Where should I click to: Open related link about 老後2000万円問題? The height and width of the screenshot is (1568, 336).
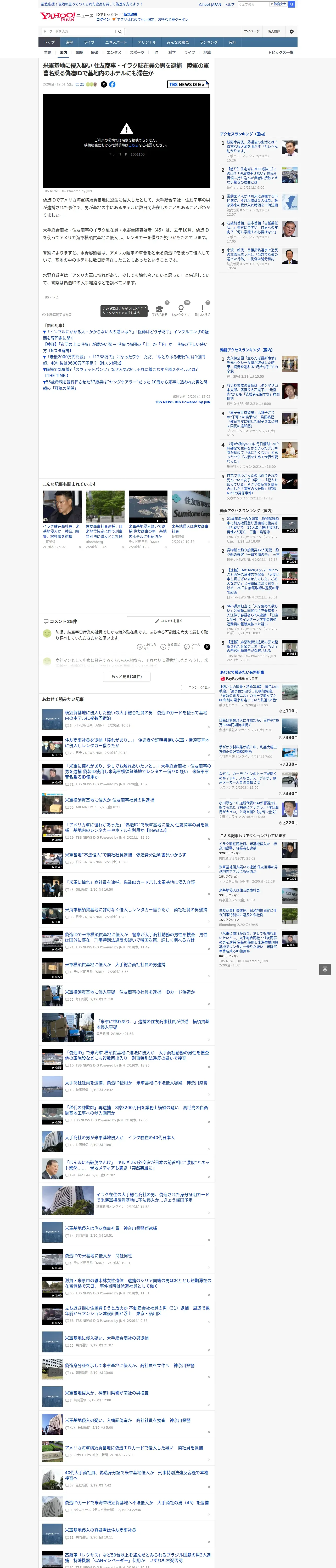(124, 360)
